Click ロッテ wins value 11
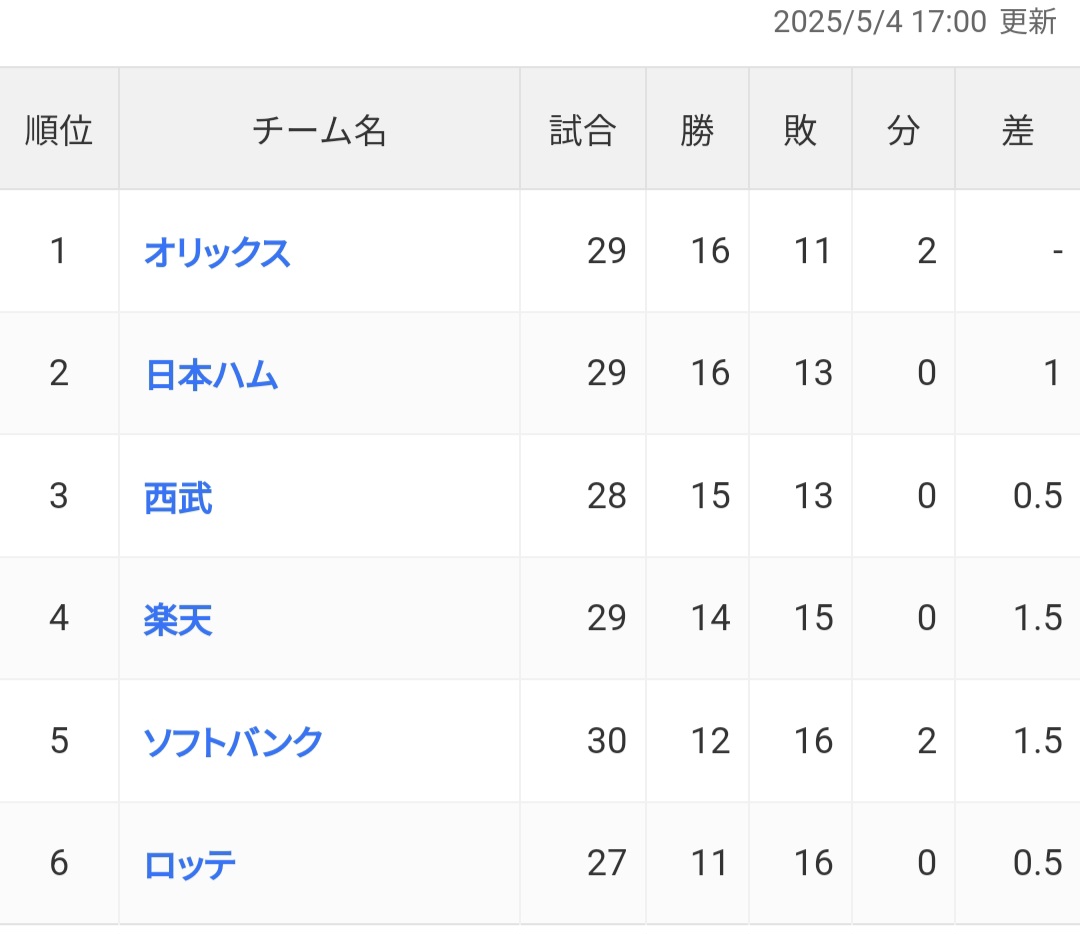 click(710, 864)
